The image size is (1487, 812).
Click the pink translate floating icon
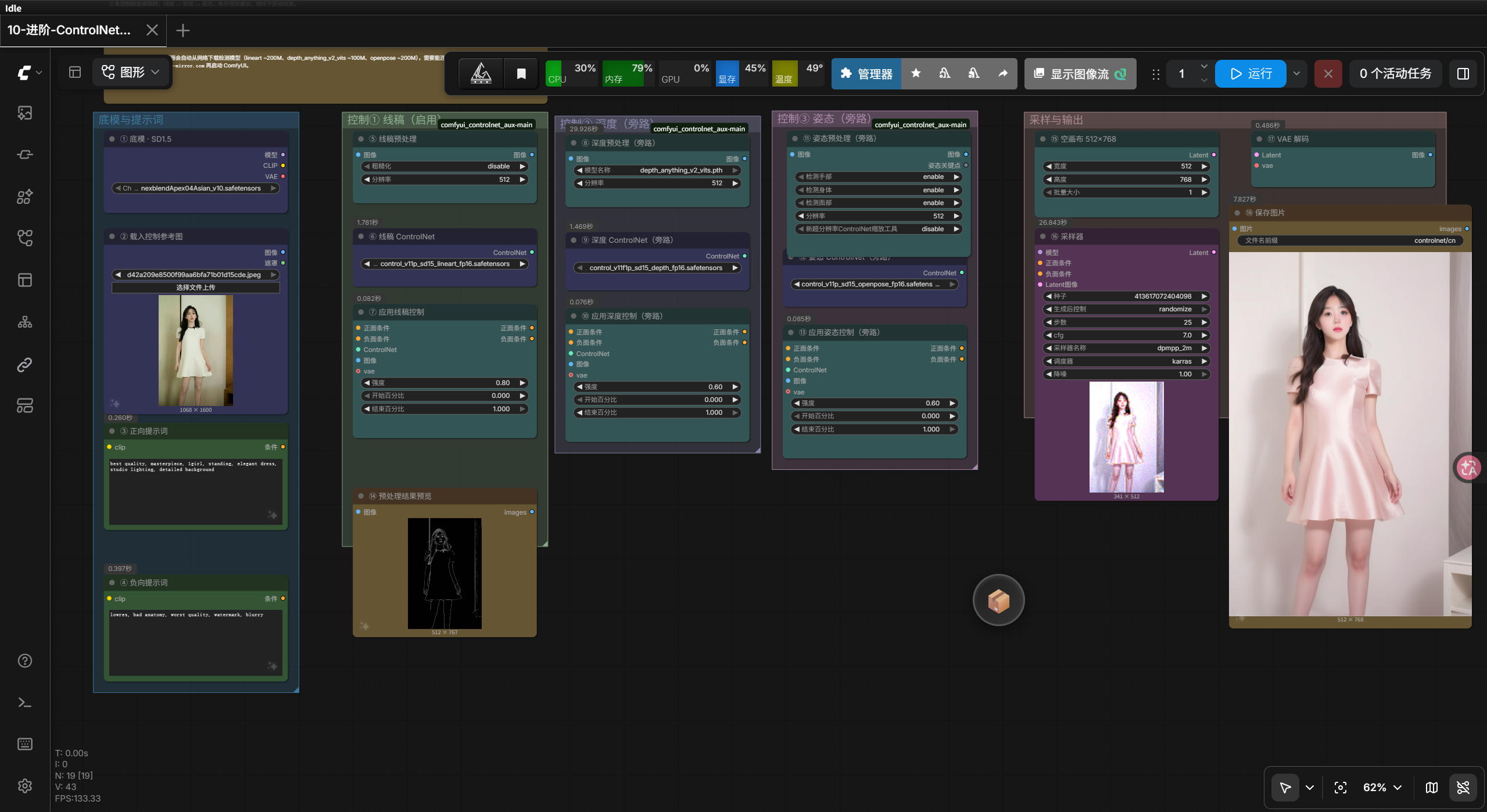tap(1470, 468)
